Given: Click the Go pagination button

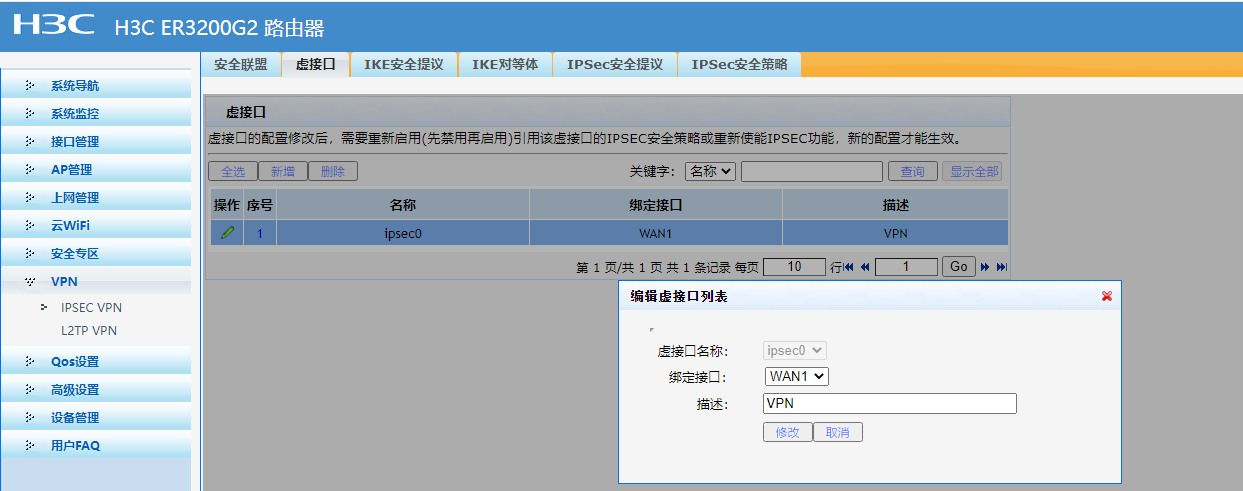Looking at the screenshot, I should coord(959,267).
